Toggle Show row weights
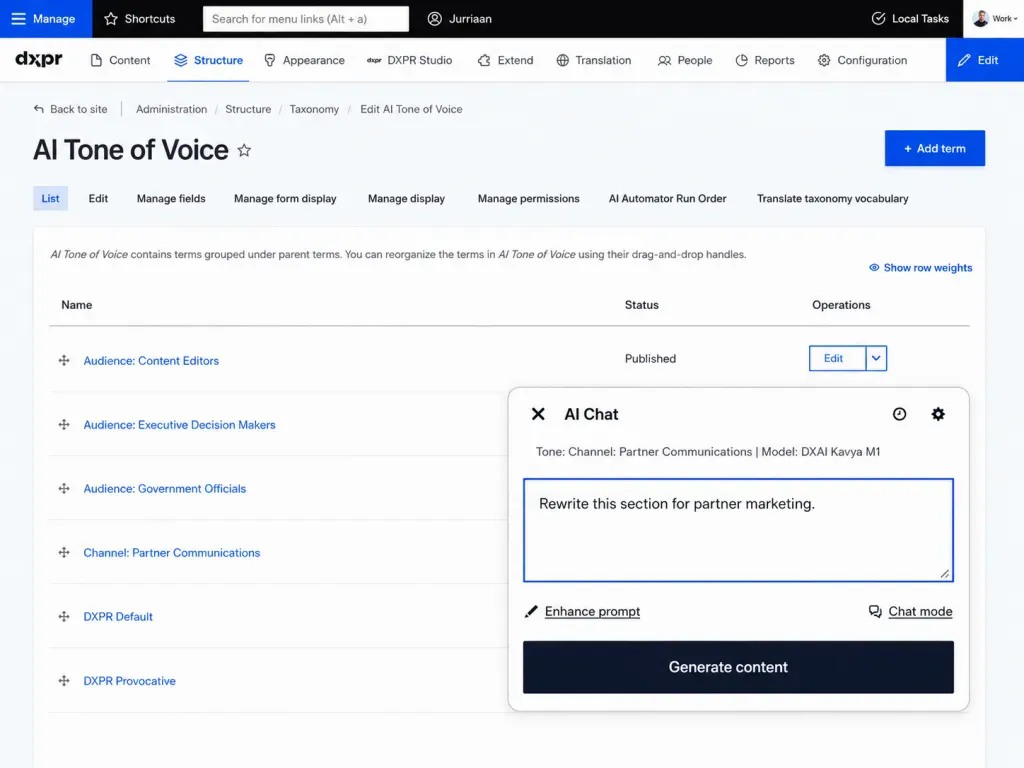This screenshot has height=768, width=1024. (x=920, y=268)
